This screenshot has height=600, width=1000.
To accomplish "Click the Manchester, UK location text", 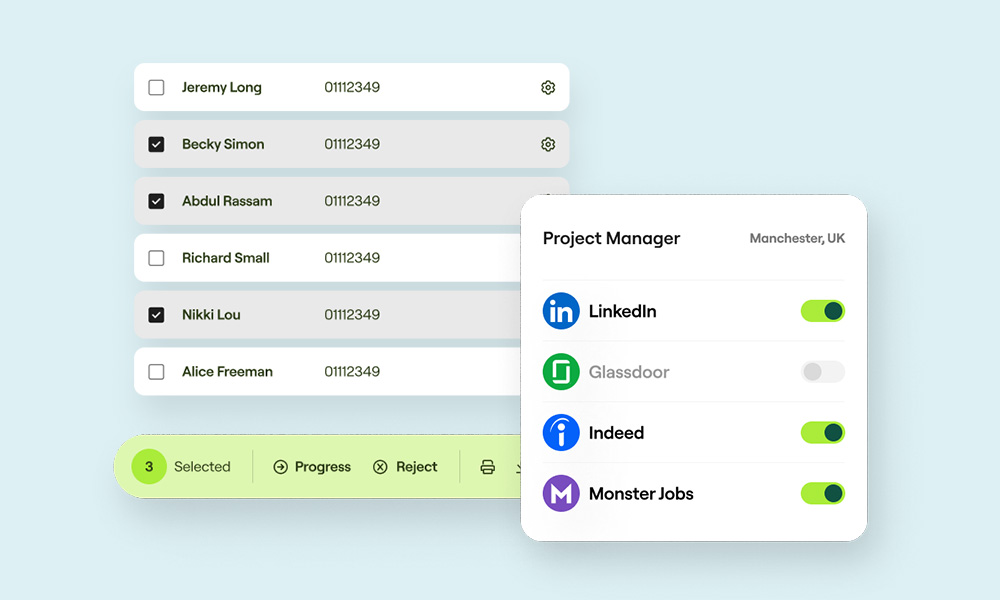I will coord(797,238).
